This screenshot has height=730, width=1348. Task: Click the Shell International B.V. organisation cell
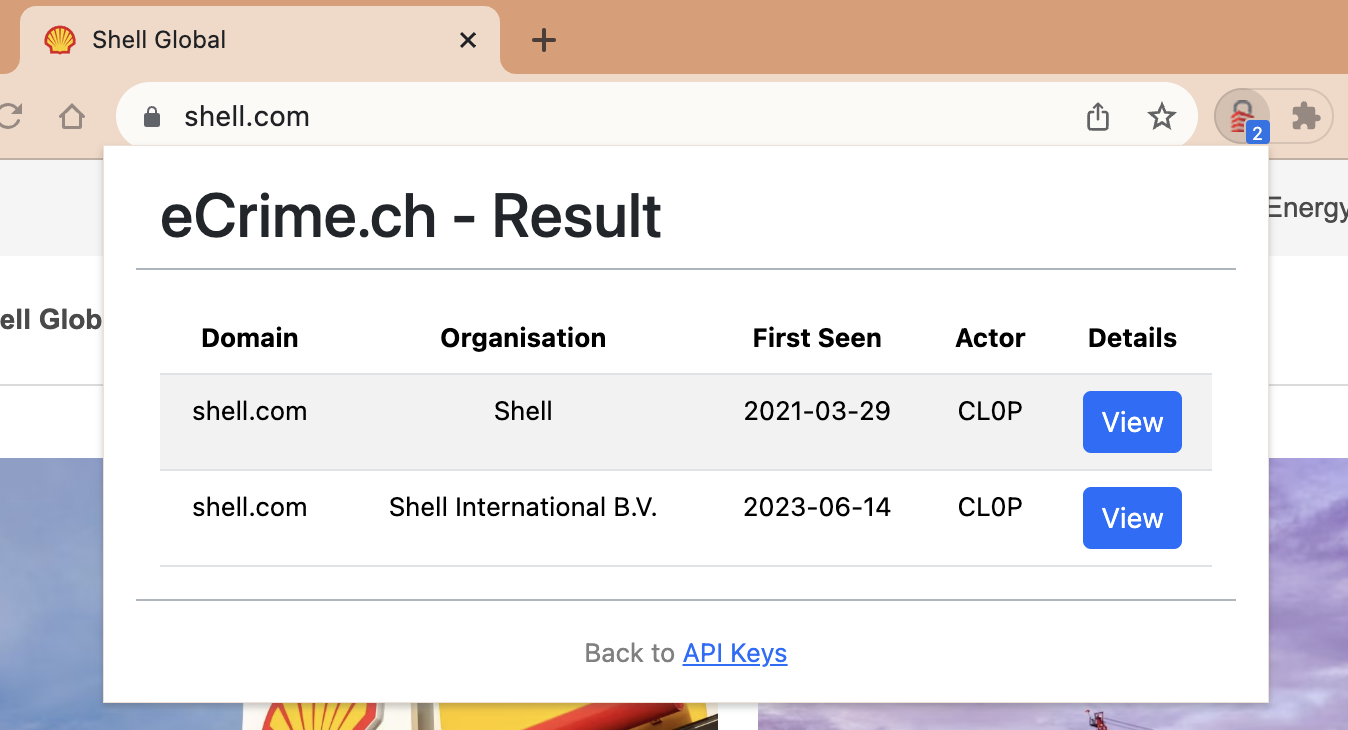click(523, 507)
